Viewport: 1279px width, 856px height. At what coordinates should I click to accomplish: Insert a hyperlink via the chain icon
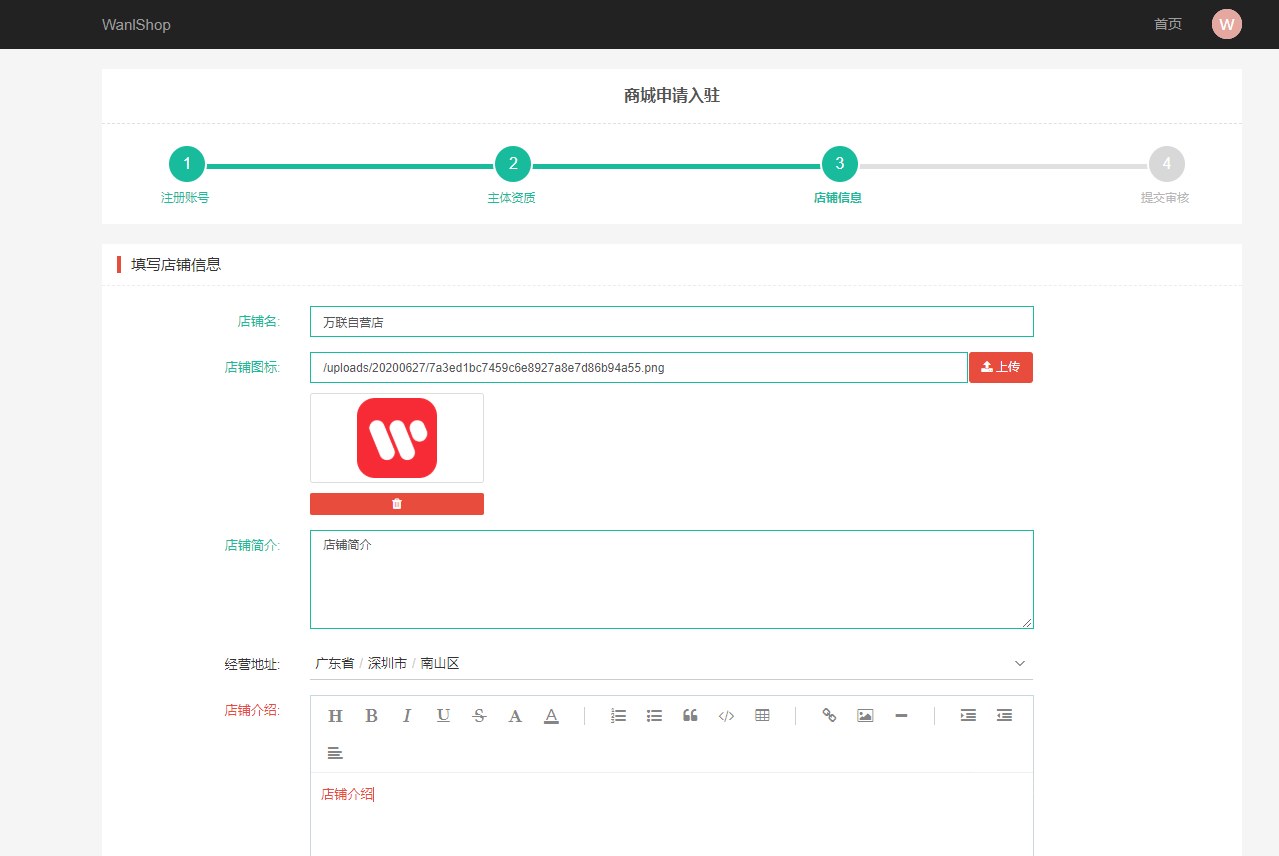pyautogui.click(x=829, y=716)
